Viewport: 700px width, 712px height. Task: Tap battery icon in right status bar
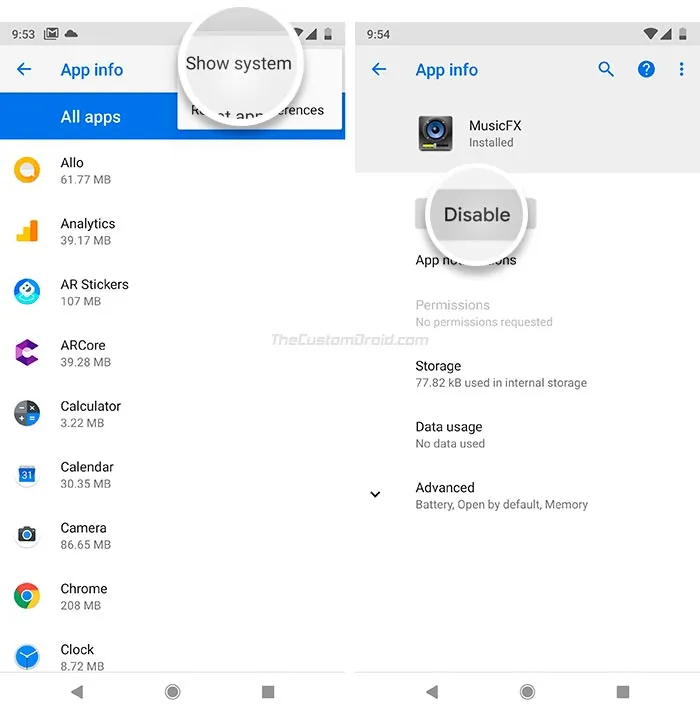coord(682,34)
